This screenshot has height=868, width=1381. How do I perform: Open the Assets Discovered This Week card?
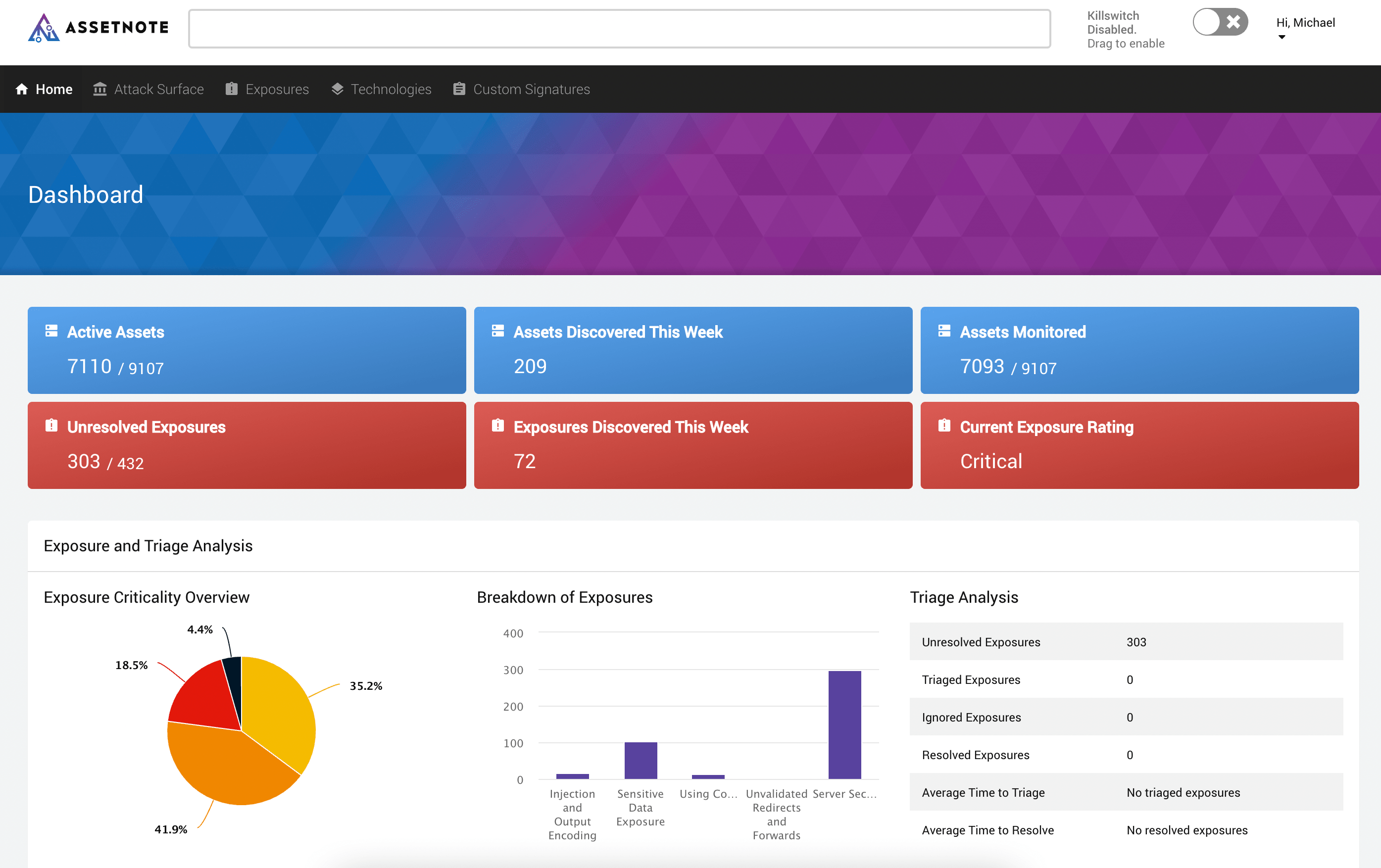coord(693,350)
